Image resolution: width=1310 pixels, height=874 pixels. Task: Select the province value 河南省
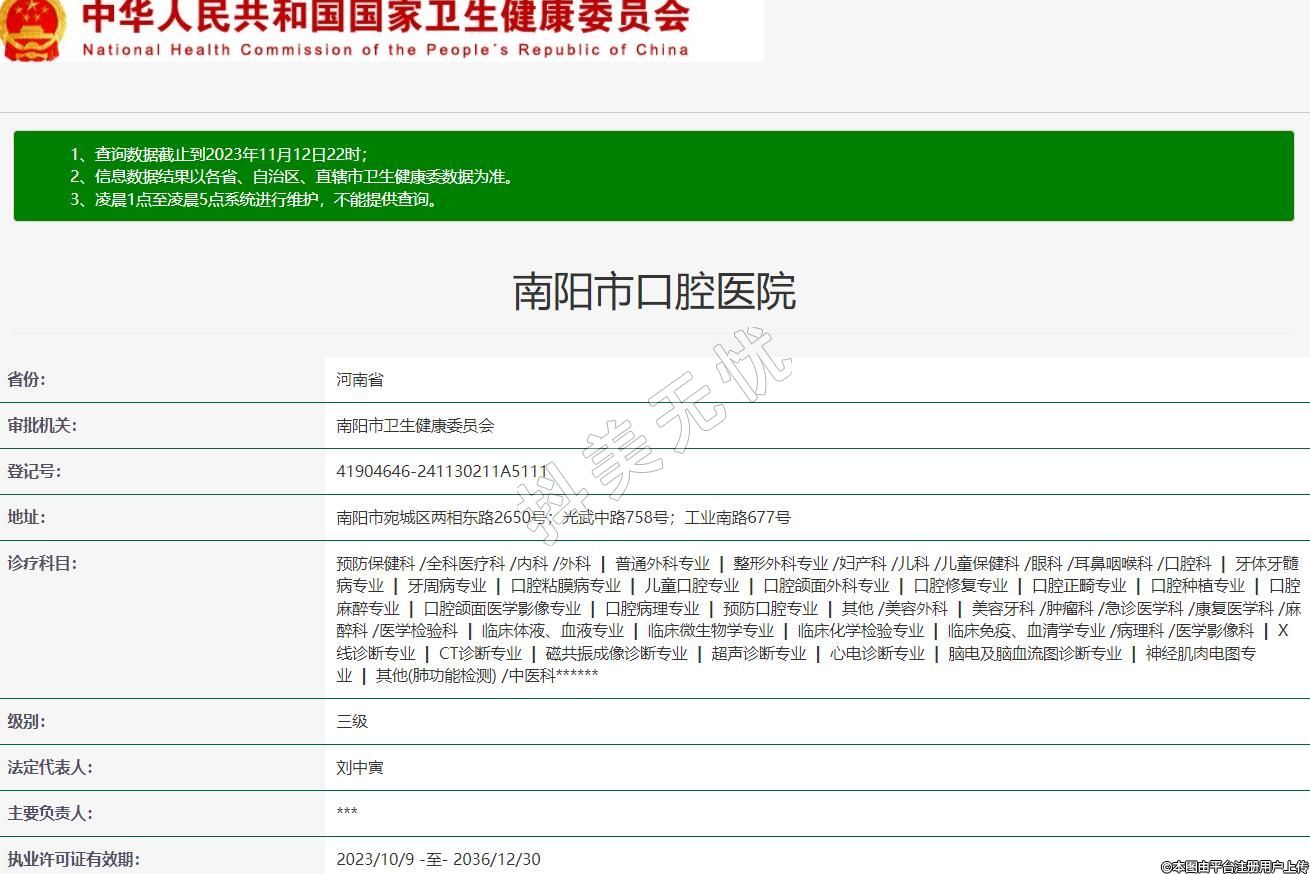click(x=360, y=380)
